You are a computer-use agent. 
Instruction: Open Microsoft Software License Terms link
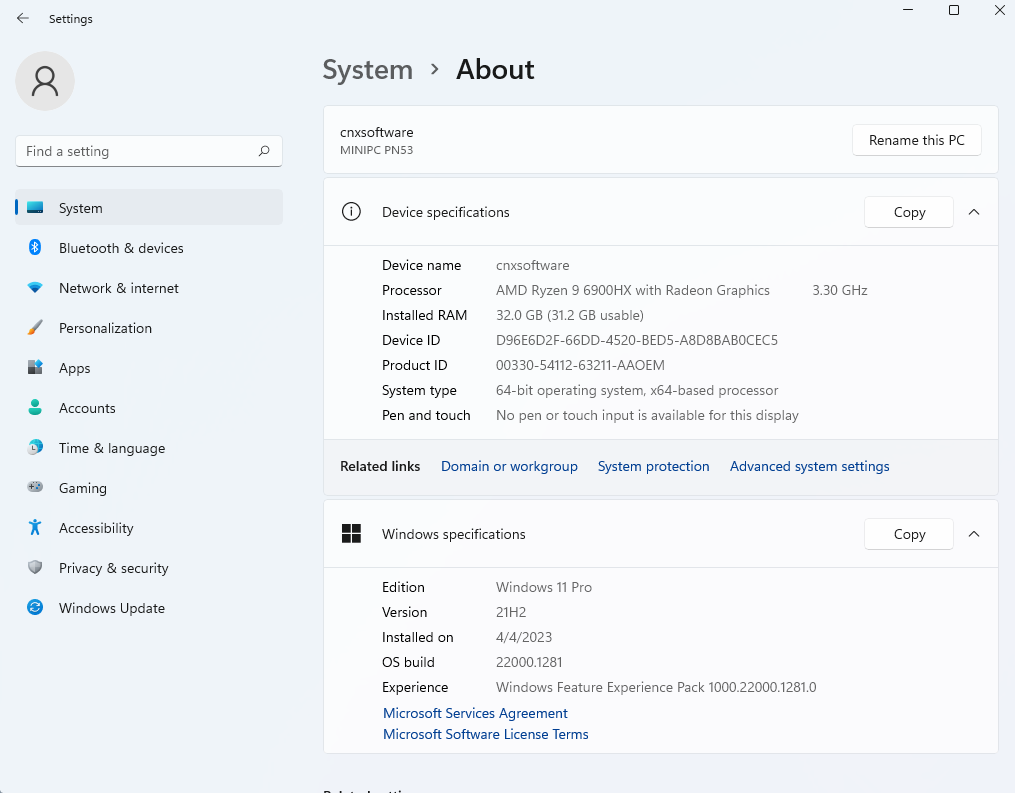pos(485,734)
